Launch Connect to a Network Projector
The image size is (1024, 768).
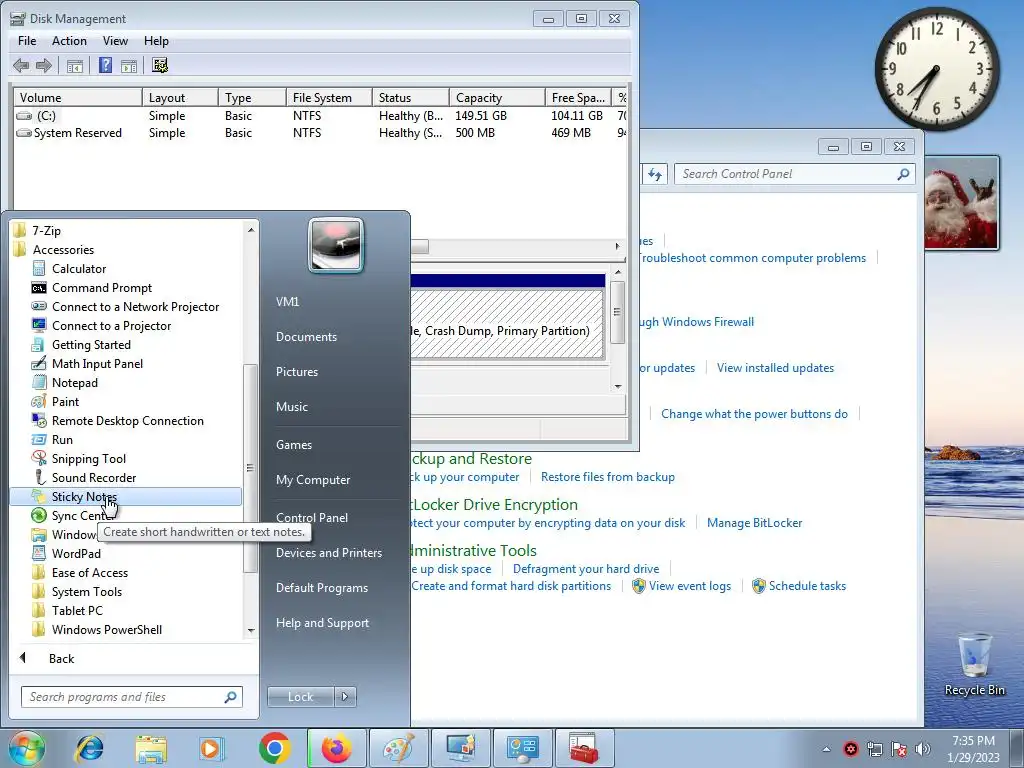[x=135, y=306]
